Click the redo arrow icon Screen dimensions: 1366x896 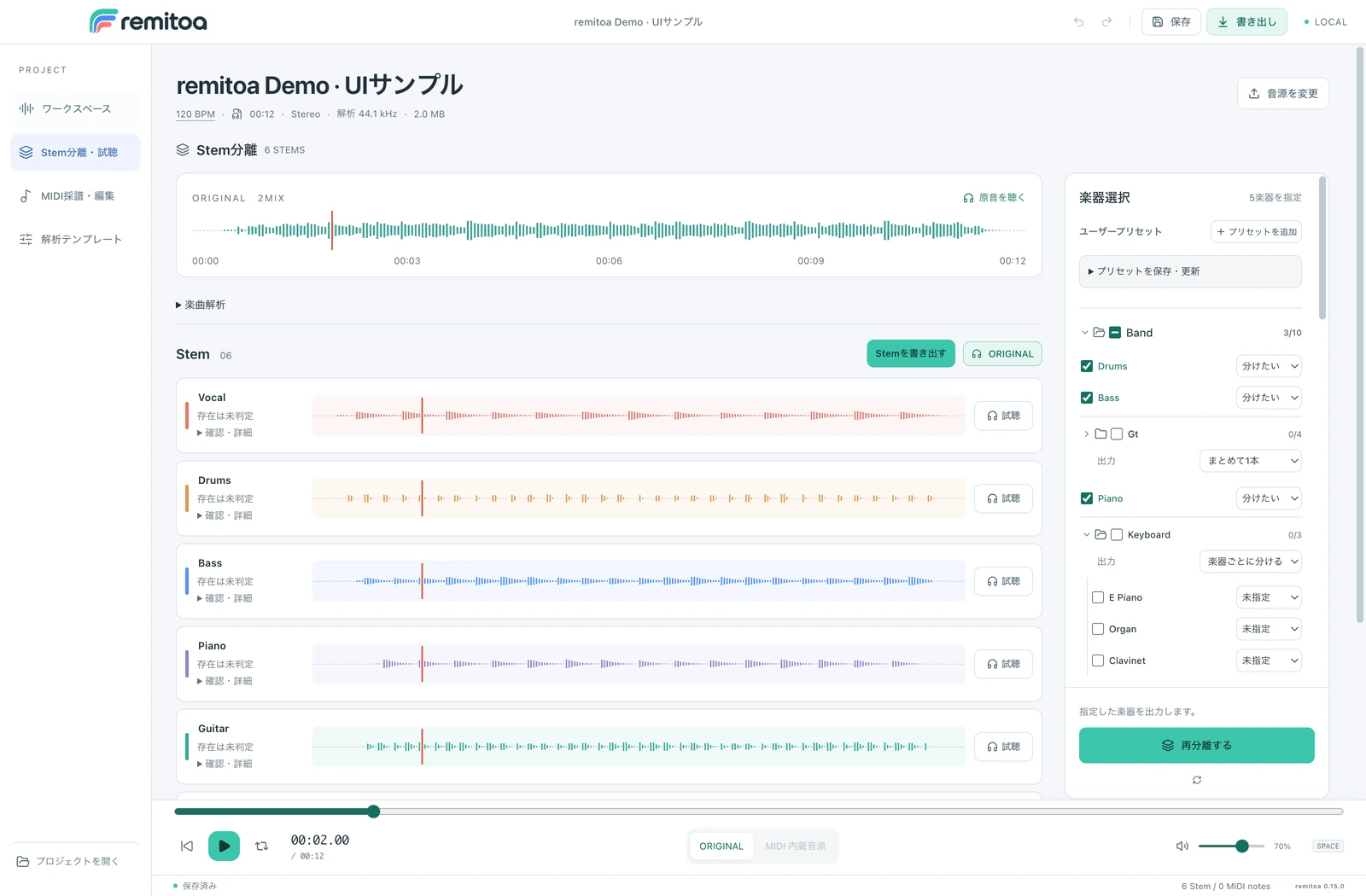click(x=1106, y=22)
